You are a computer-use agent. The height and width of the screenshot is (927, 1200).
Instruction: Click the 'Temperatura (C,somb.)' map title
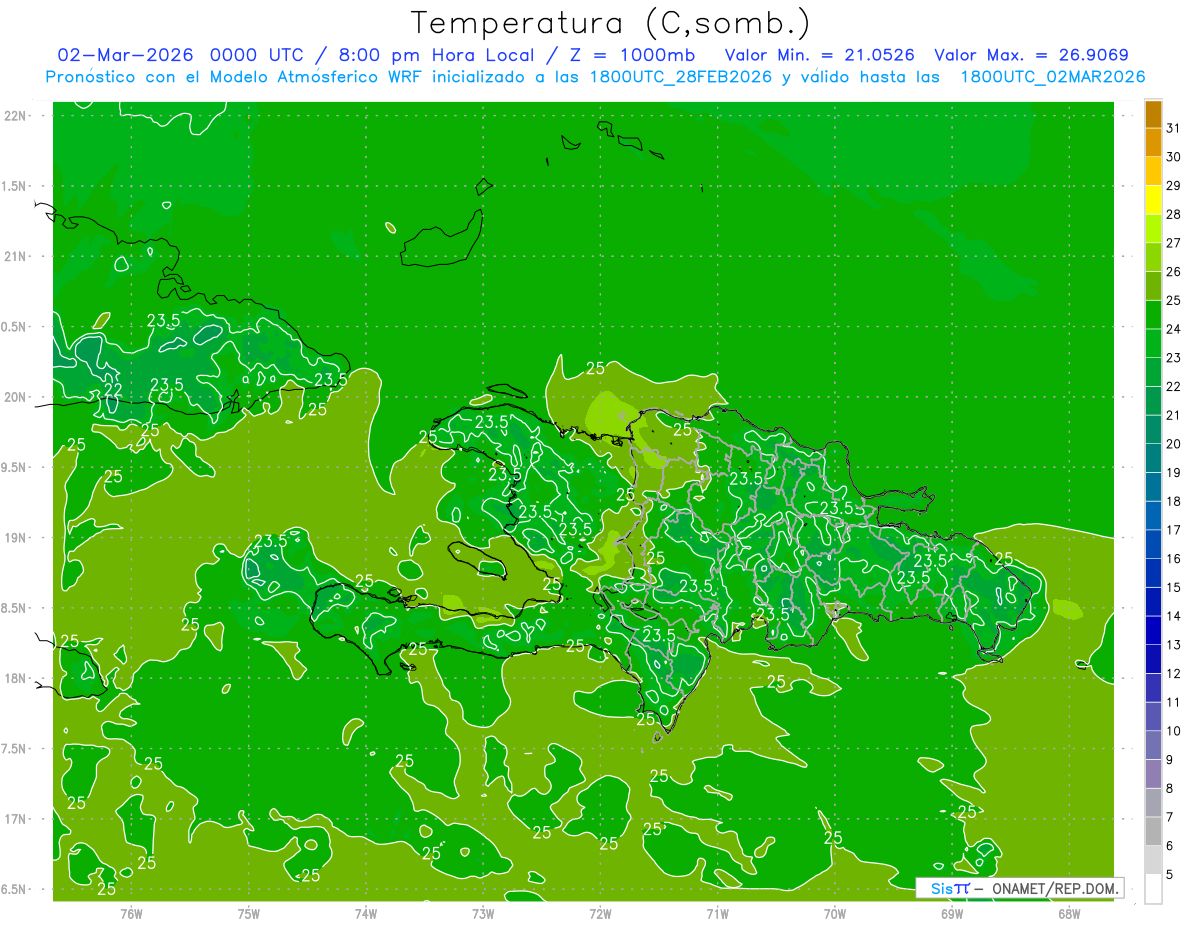pos(611,23)
